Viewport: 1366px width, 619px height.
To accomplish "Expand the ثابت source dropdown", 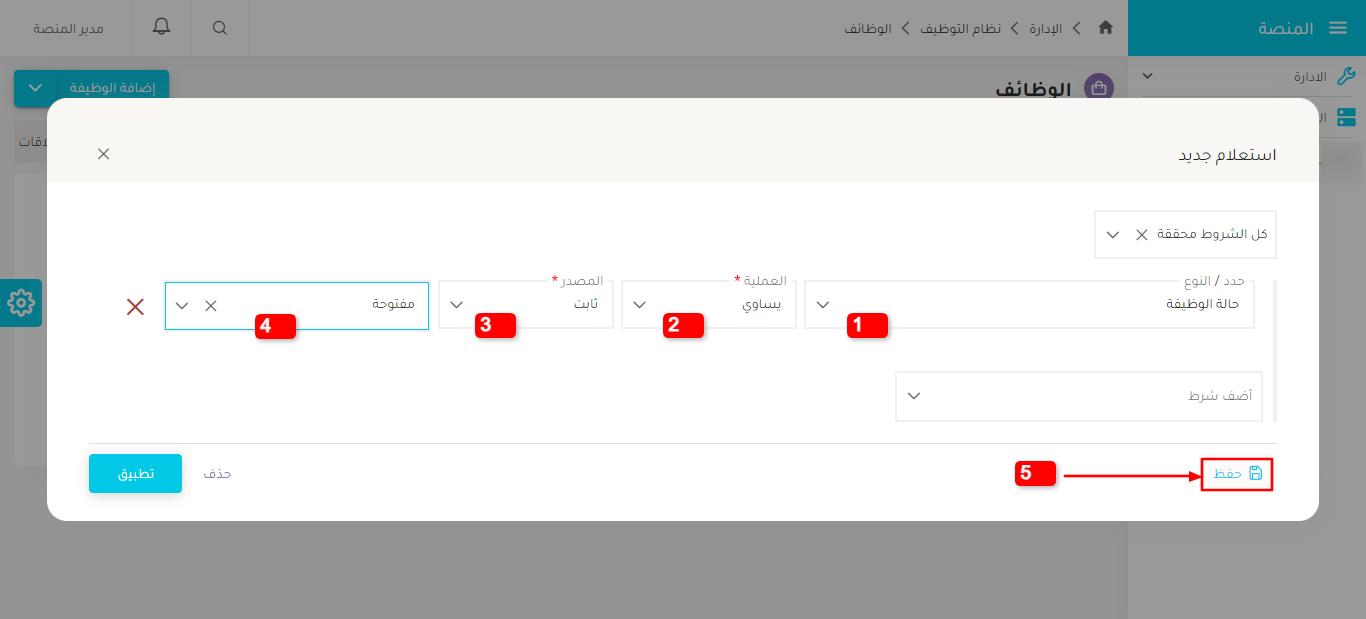I will [x=457, y=305].
